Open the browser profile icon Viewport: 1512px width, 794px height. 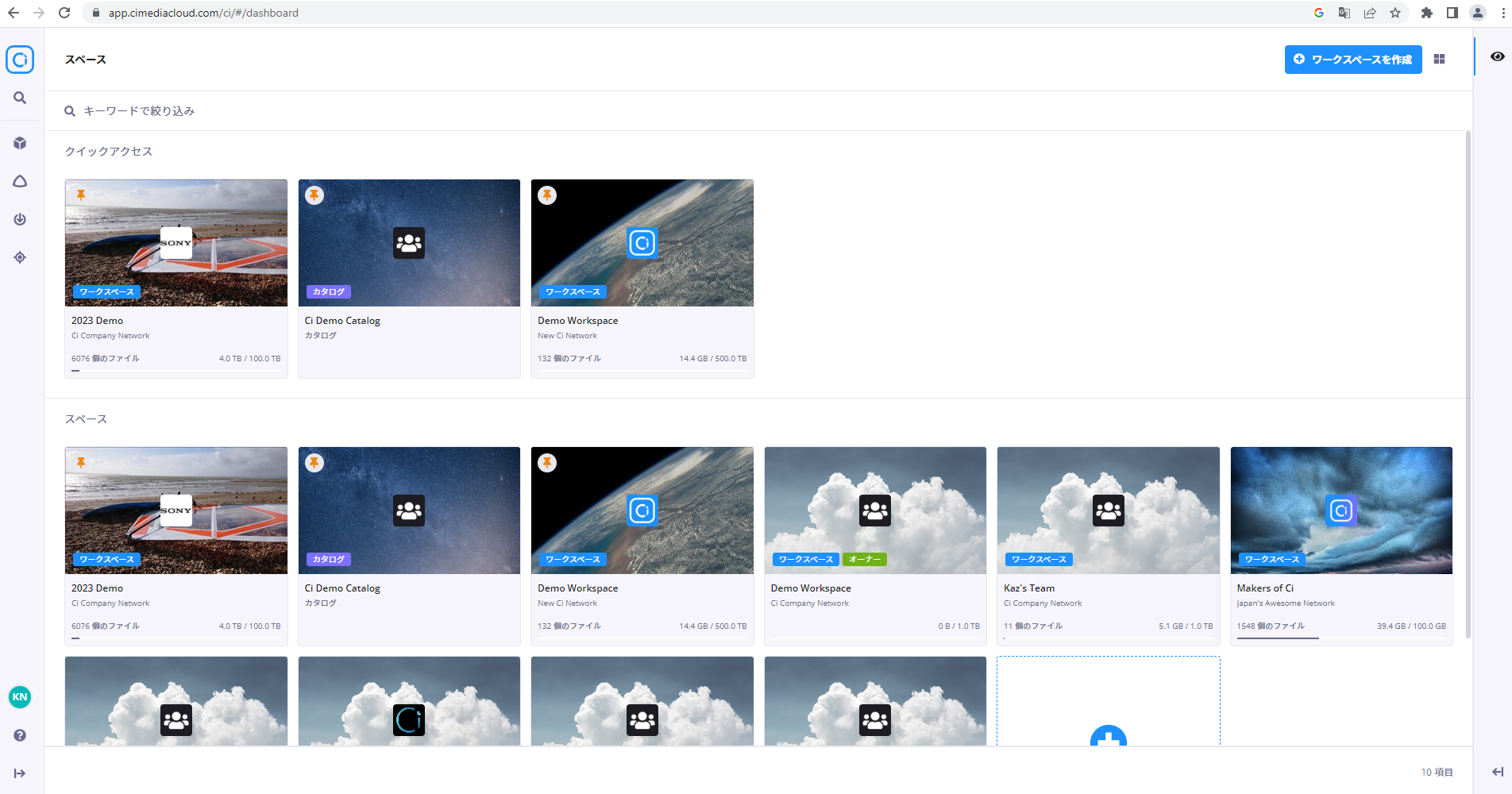(1478, 13)
